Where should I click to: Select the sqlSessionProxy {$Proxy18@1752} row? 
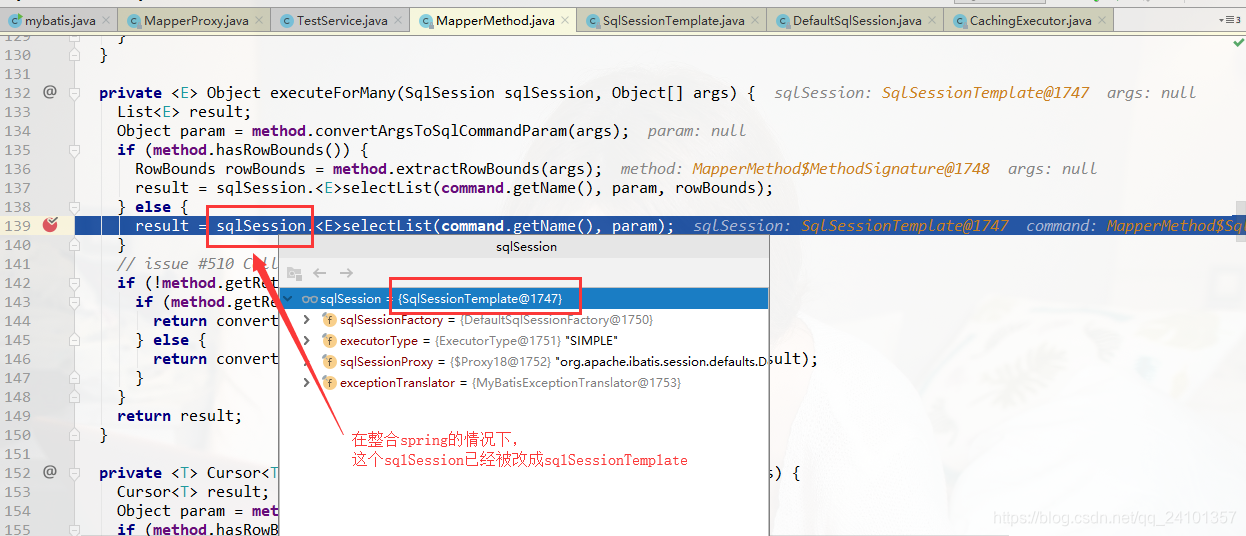pos(524,362)
